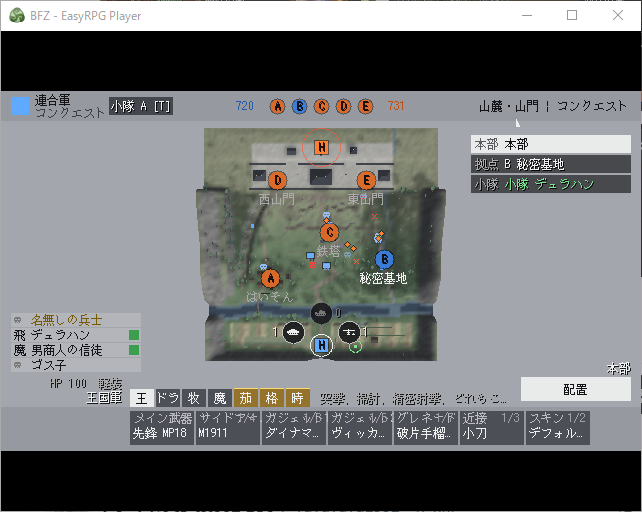Click green status square beside 男商人の信徒
Viewport: 642px width, 512px height.
tap(134, 350)
